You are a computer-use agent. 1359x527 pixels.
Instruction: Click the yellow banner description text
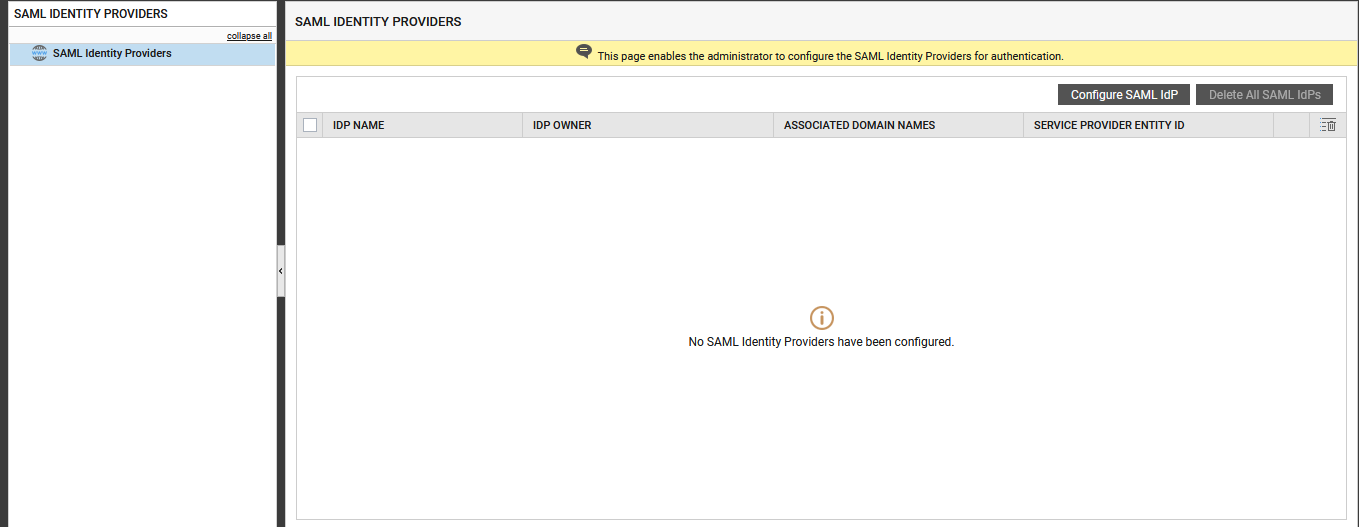pyautogui.click(x=830, y=57)
